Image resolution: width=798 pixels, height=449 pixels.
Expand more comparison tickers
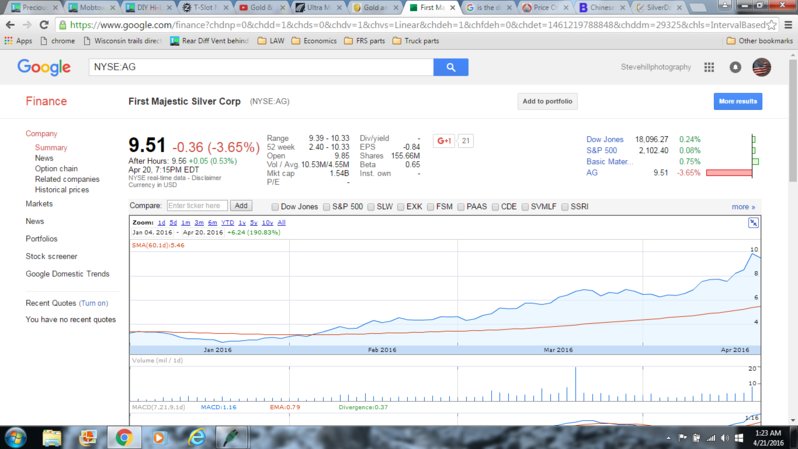pyautogui.click(x=743, y=207)
